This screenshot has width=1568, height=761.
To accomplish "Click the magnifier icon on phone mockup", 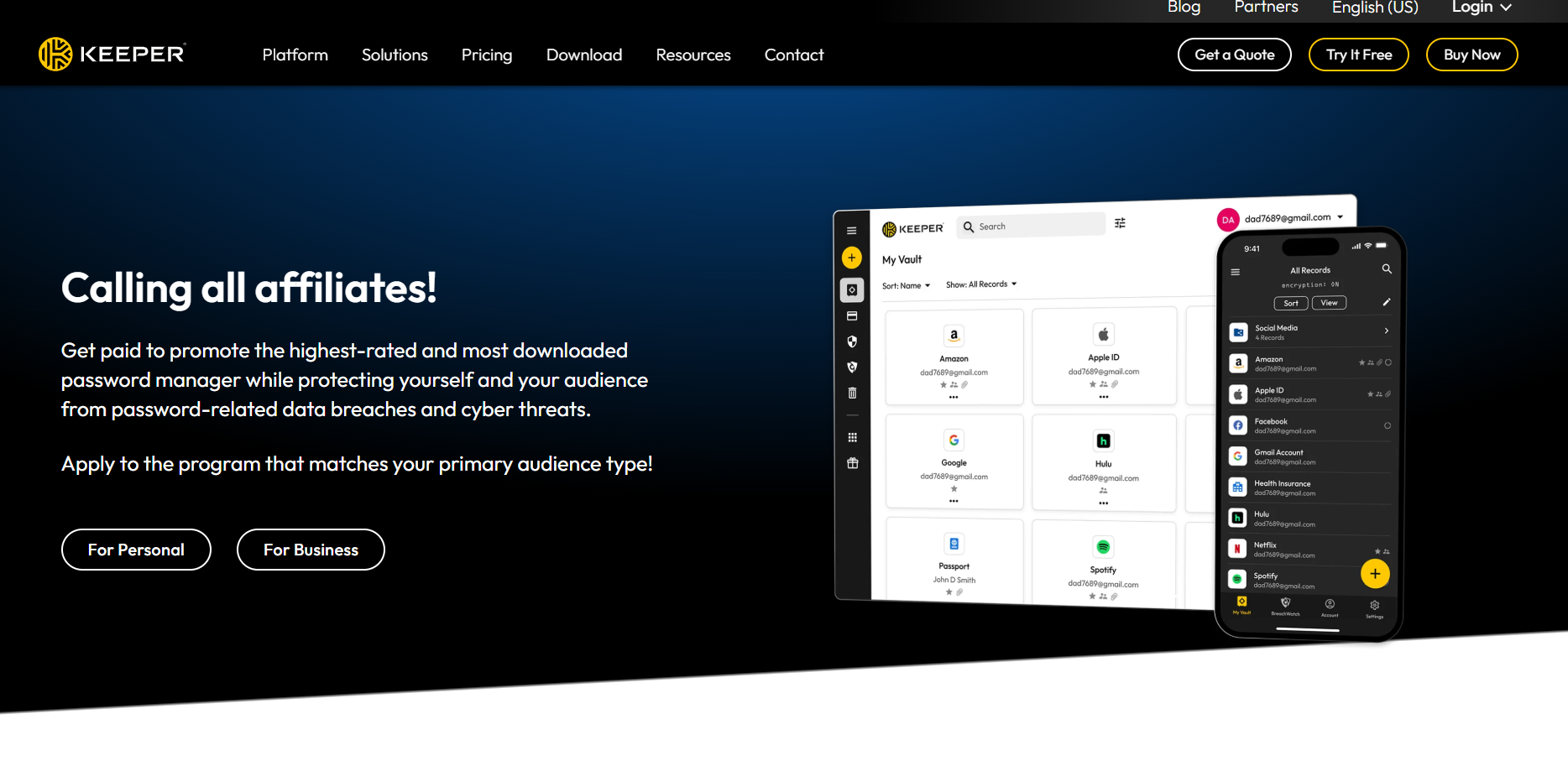I will (x=1386, y=269).
